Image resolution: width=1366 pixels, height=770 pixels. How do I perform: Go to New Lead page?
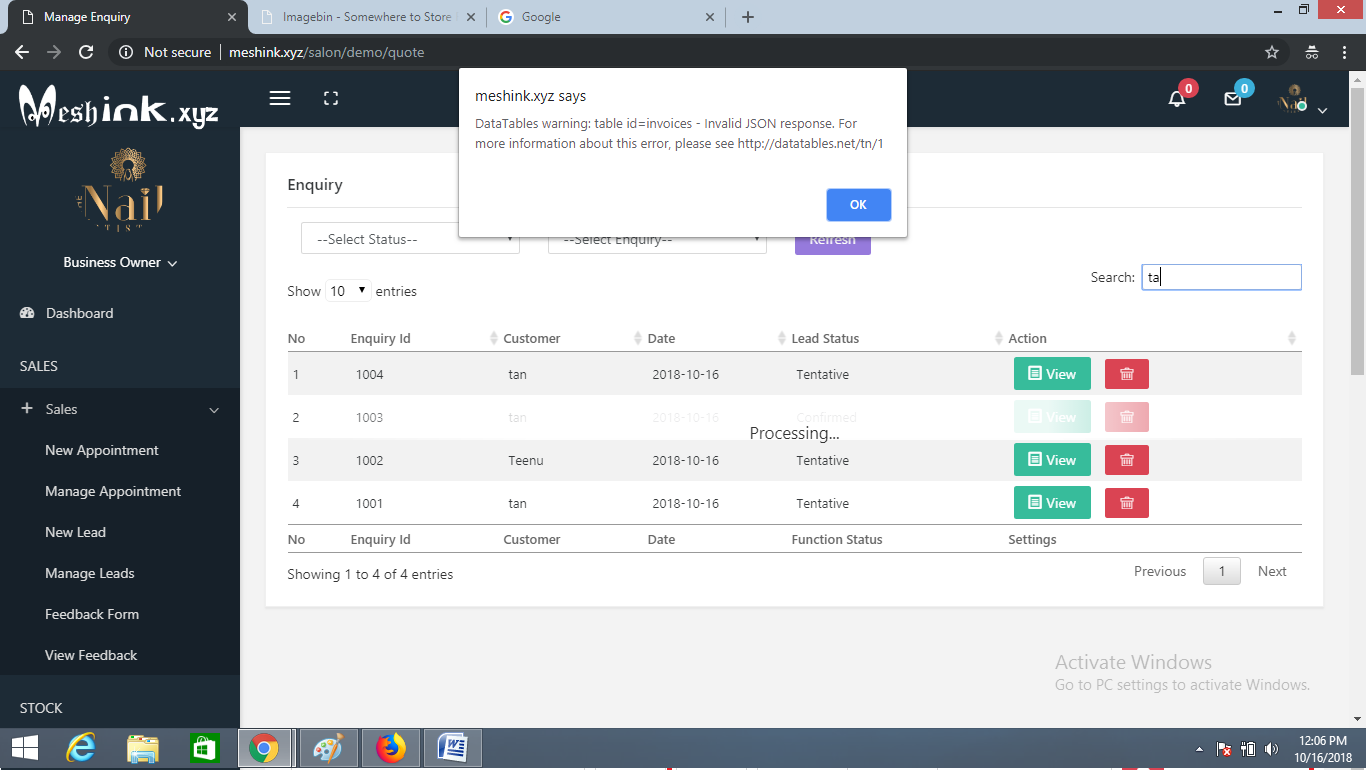(x=75, y=532)
